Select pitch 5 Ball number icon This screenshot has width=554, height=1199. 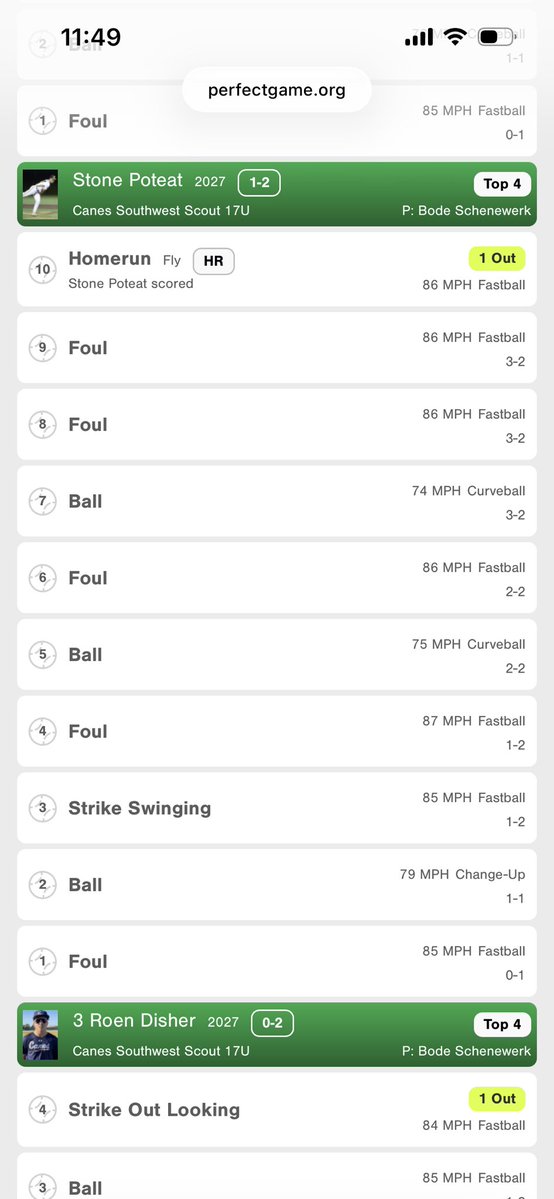43,655
